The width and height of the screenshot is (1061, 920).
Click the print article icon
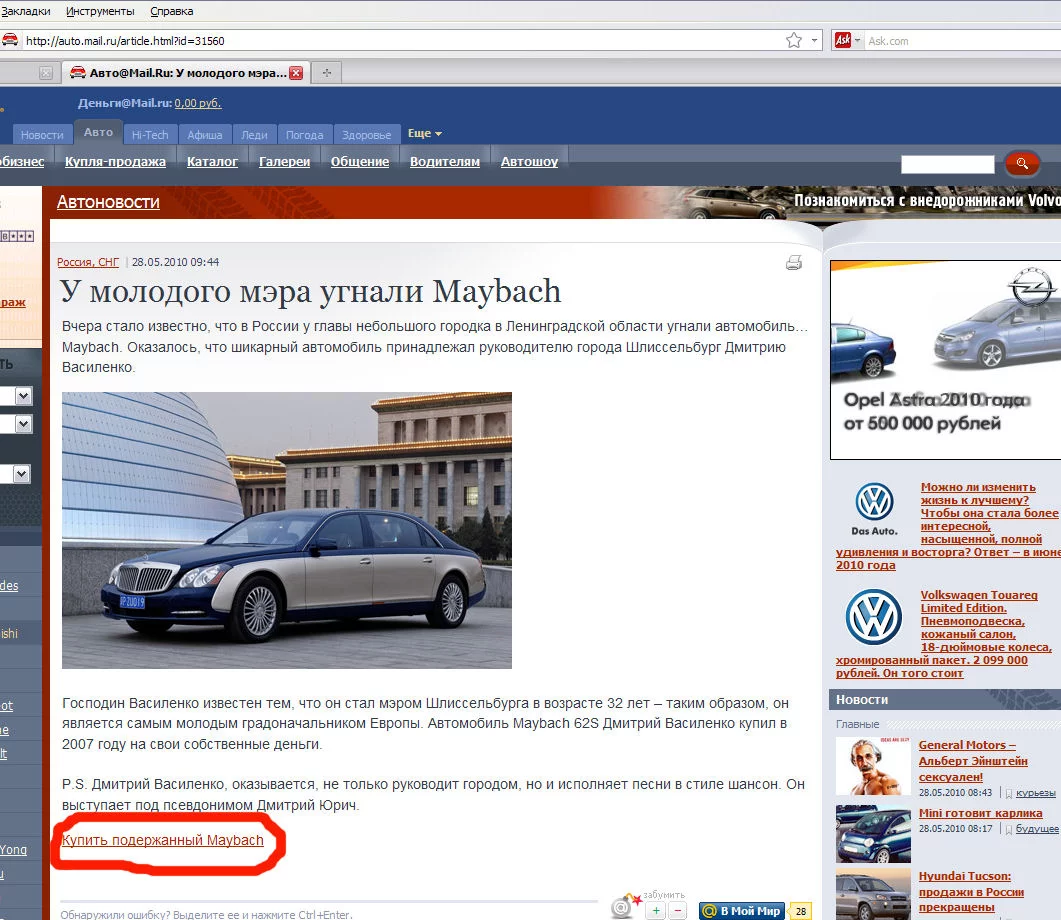(794, 262)
